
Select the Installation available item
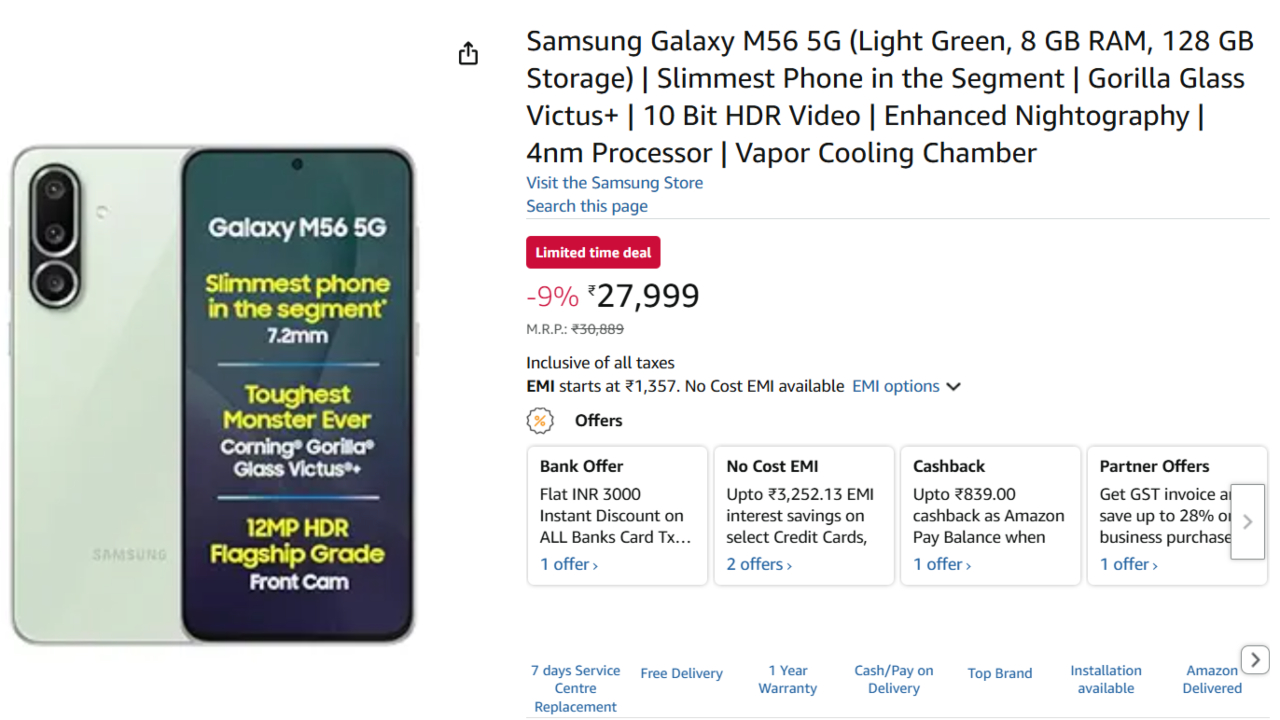1106,679
